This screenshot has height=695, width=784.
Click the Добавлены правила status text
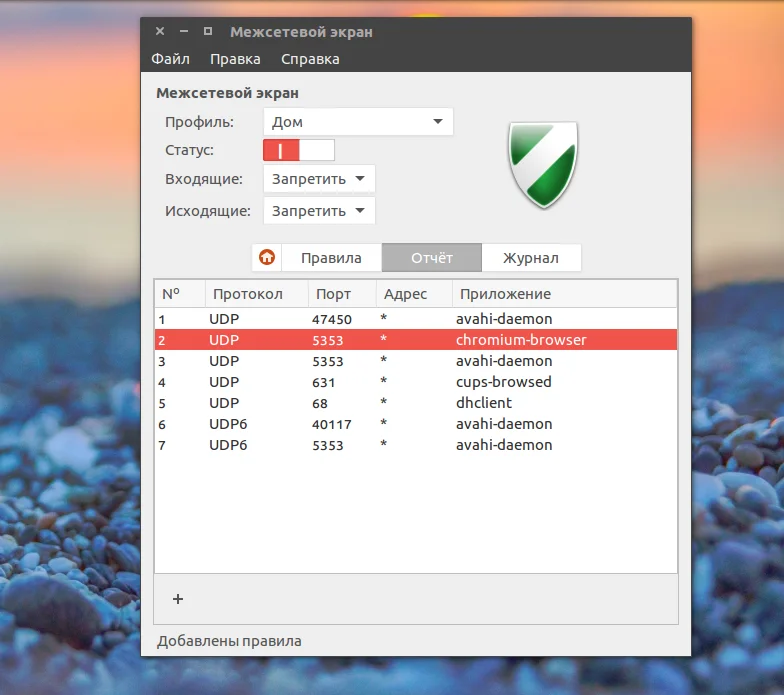pos(230,641)
